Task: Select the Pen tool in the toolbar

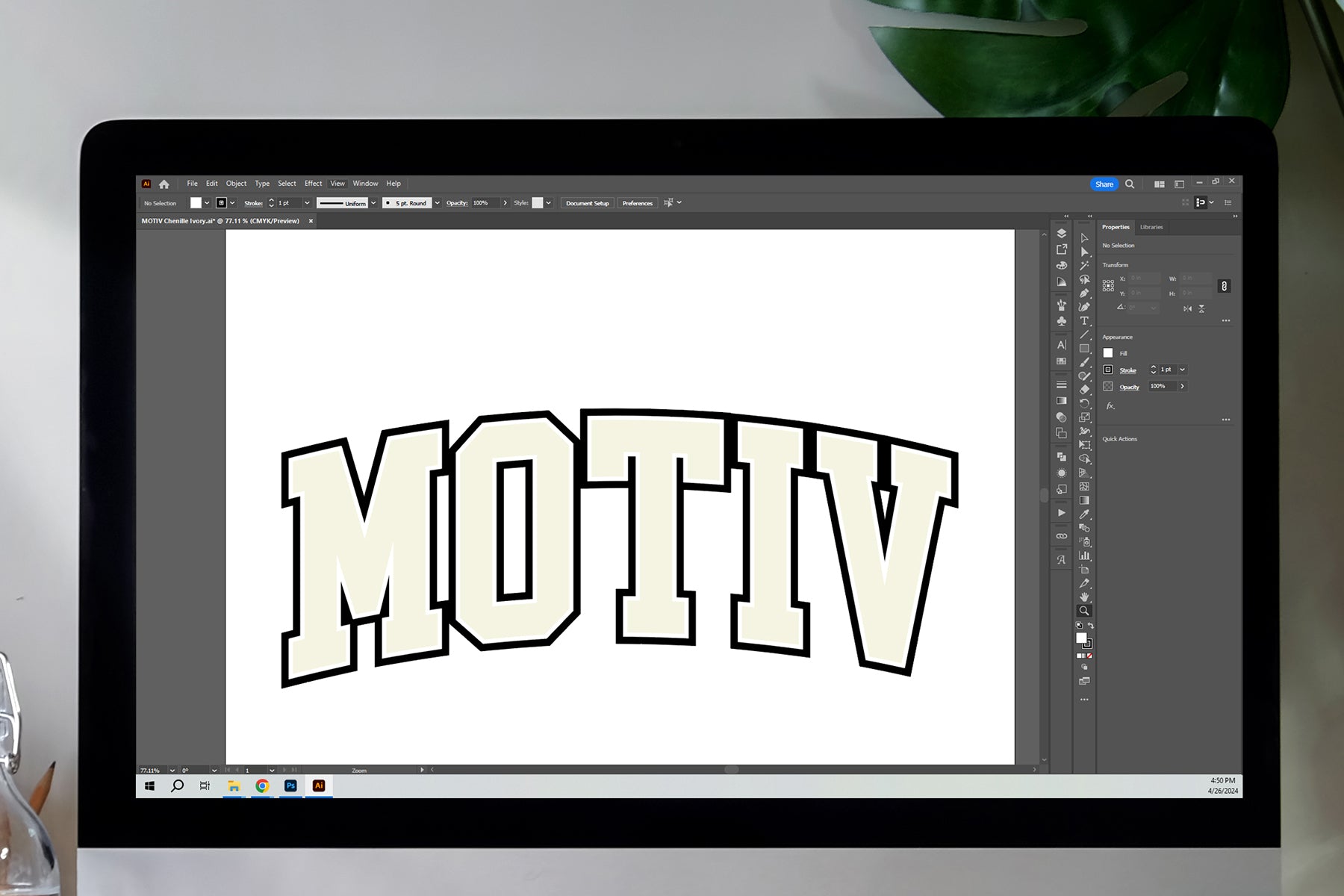Action: click(1084, 293)
